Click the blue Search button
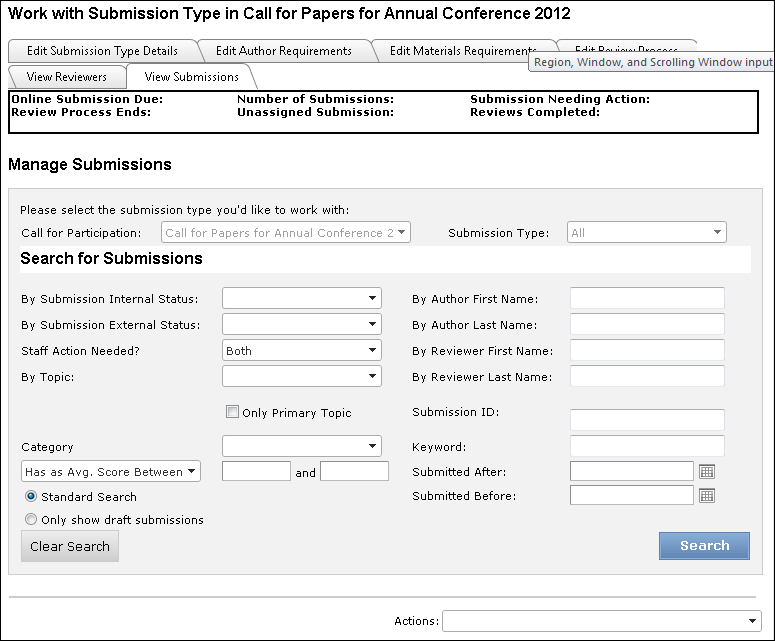The width and height of the screenshot is (775, 641). click(704, 546)
